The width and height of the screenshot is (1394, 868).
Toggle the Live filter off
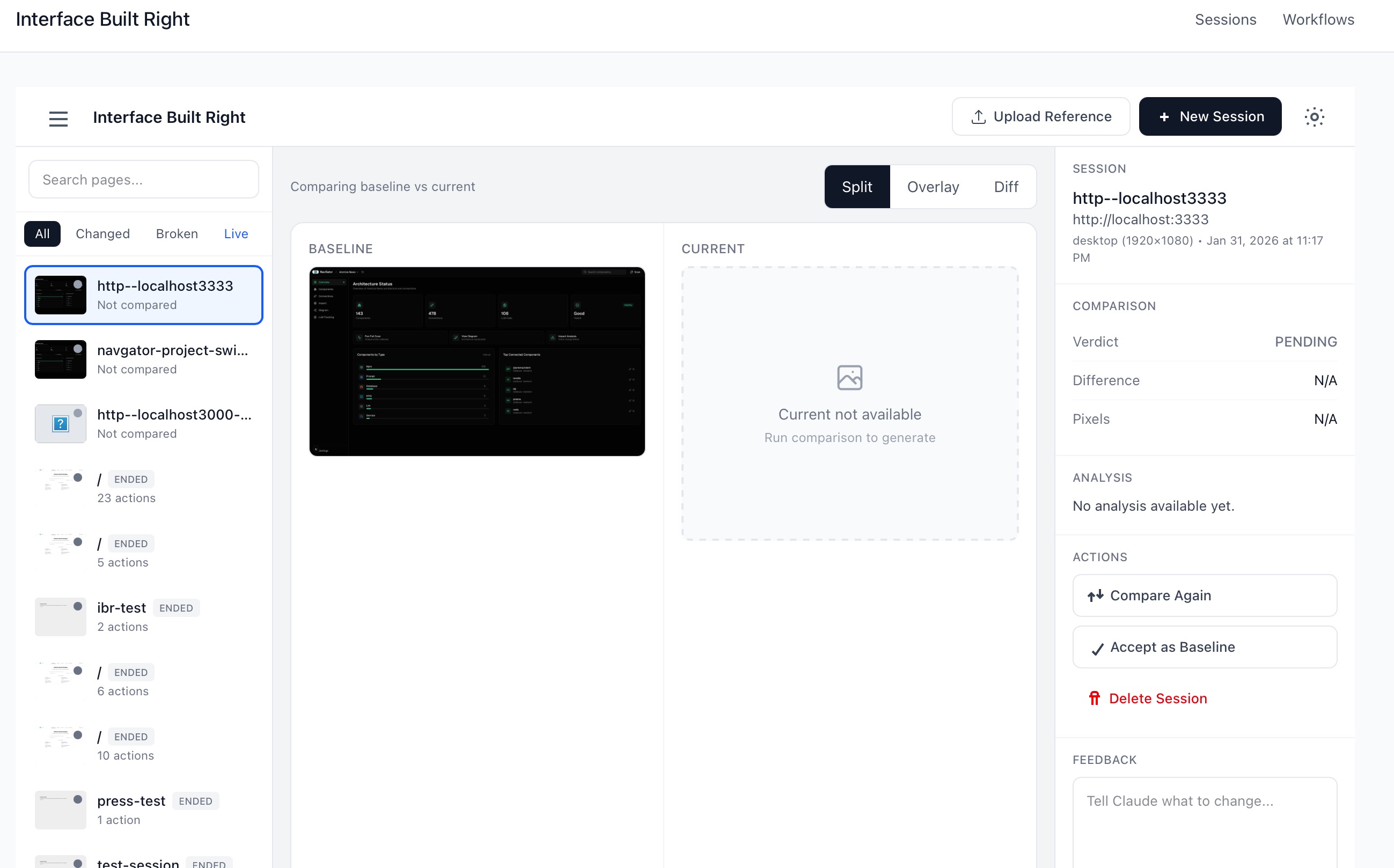[x=236, y=234]
